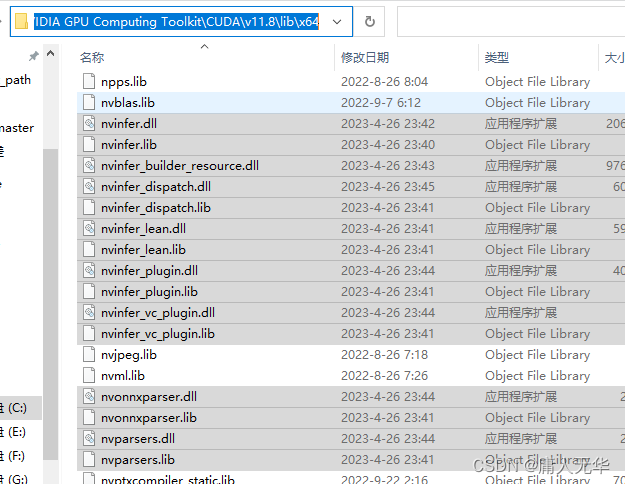The image size is (625, 484).
Task: Click the DLL icon of nvinfer_vc_plugin.dll
Action: click(x=89, y=312)
